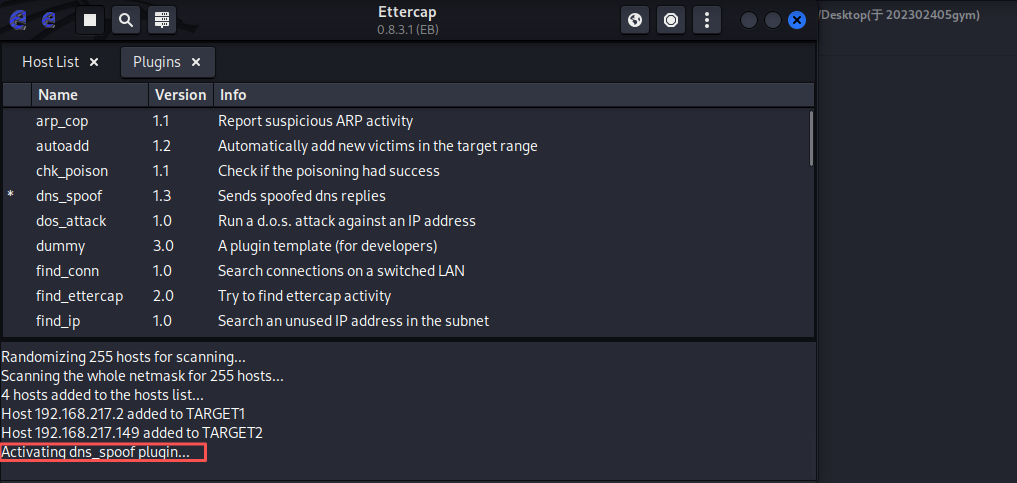Viewport: 1017px width, 483px height.
Task: Sort plugins by Name column header
Action: (58, 95)
